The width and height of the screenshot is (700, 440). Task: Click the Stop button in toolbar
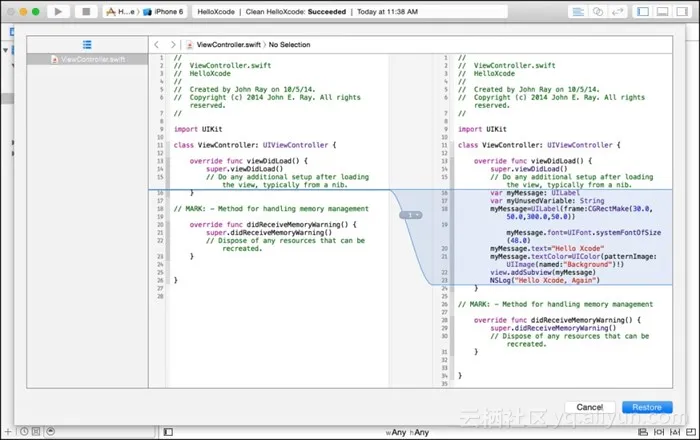86,12
